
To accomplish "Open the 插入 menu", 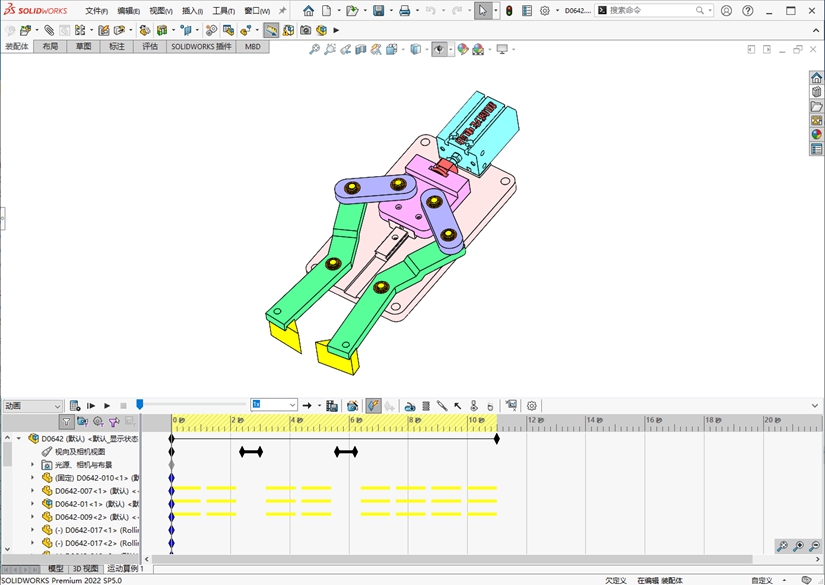I will point(191,11).
